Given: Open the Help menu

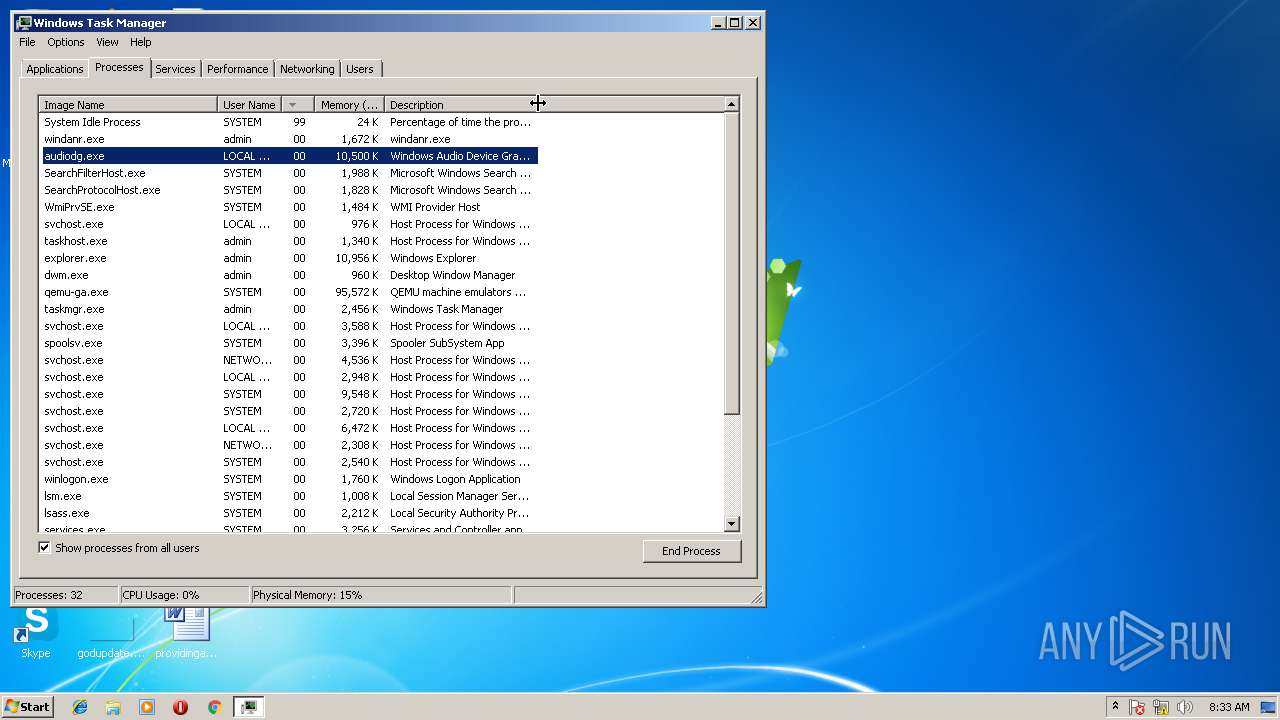Looking at the screenshot, I should tap(141, 42).
